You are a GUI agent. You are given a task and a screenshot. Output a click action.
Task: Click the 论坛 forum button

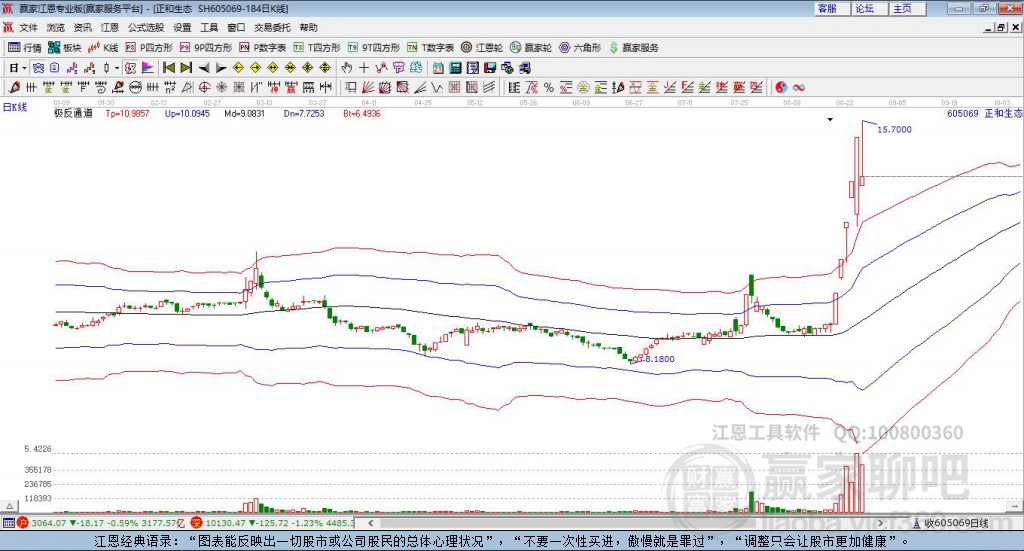[x=870, y=8]
